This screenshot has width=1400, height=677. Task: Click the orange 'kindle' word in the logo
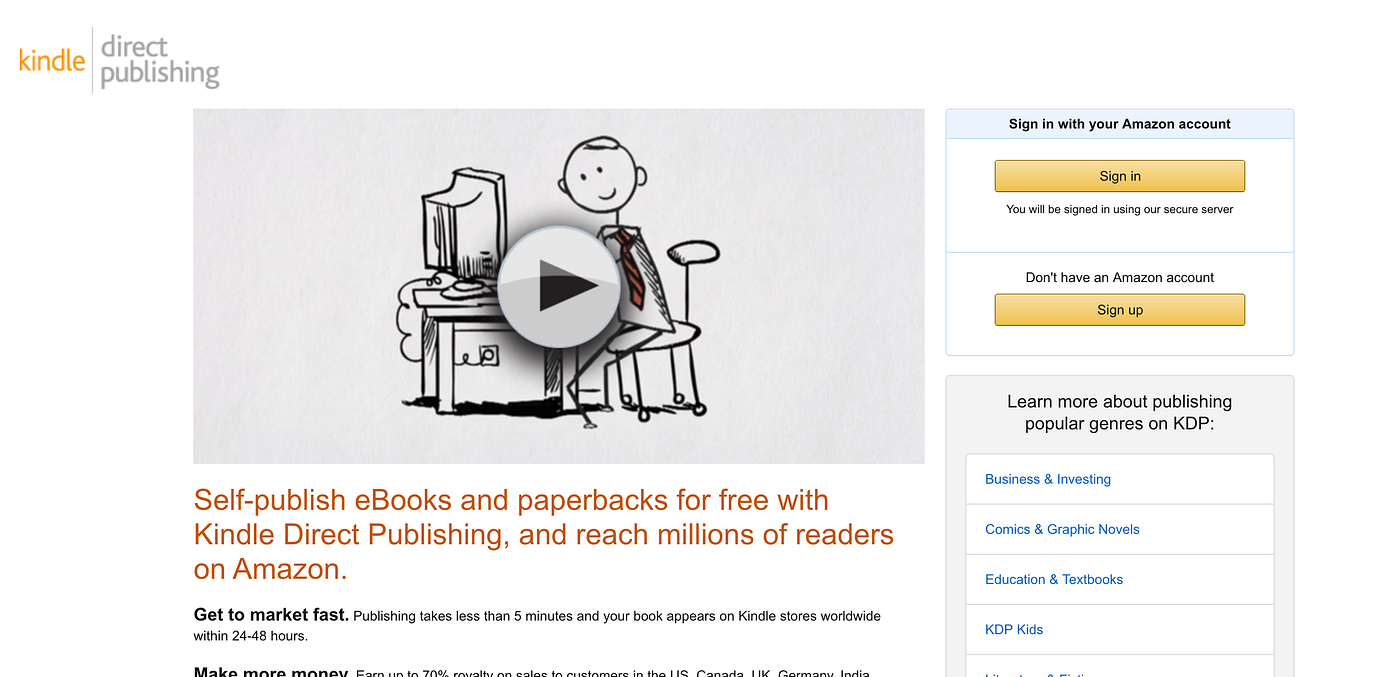pos(52,60)
